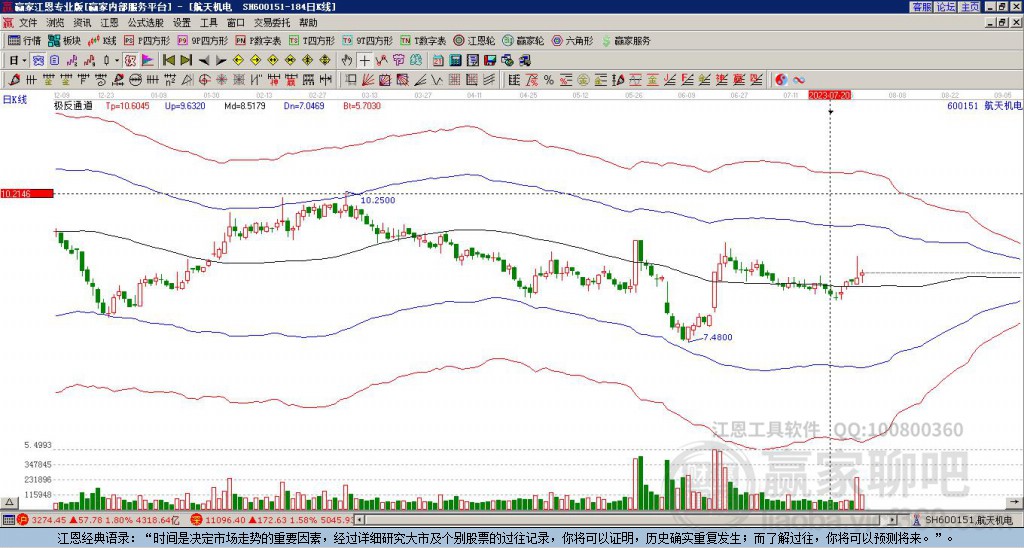
Task: Click the 极反通道 indicator label
Action: (73, 105)
